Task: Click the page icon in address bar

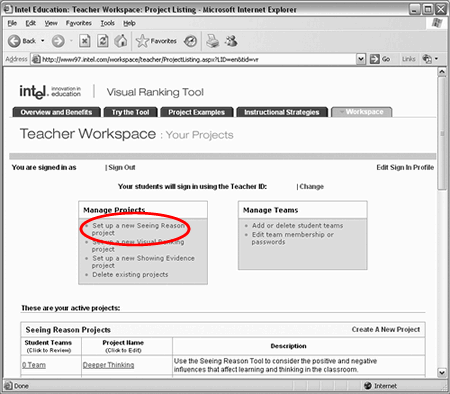Action: click(x=36, y=60)
